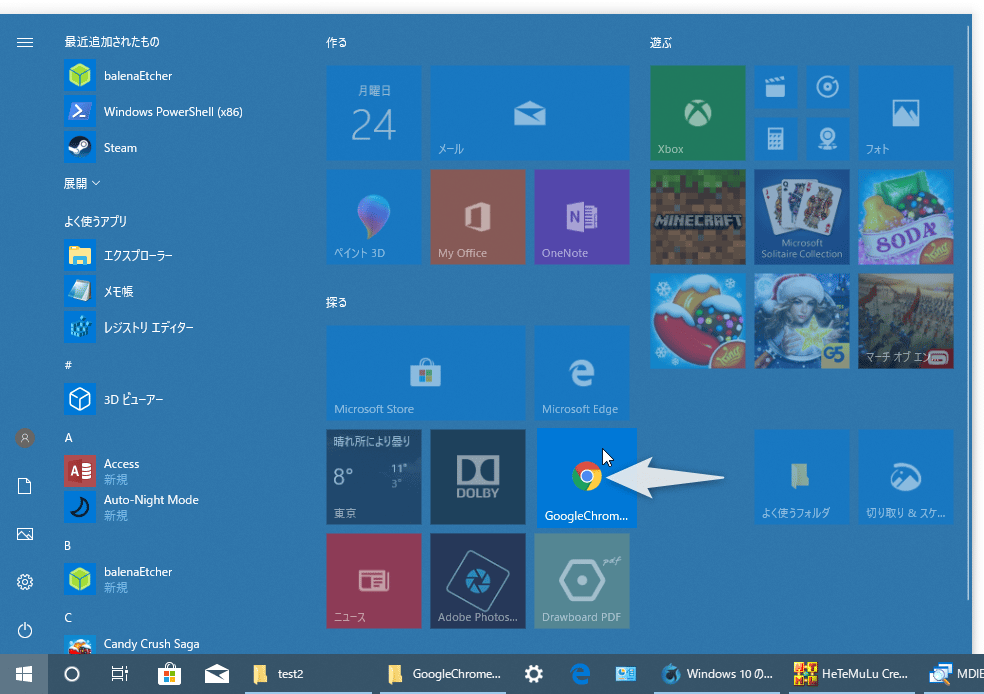Open the News tile

373,581
